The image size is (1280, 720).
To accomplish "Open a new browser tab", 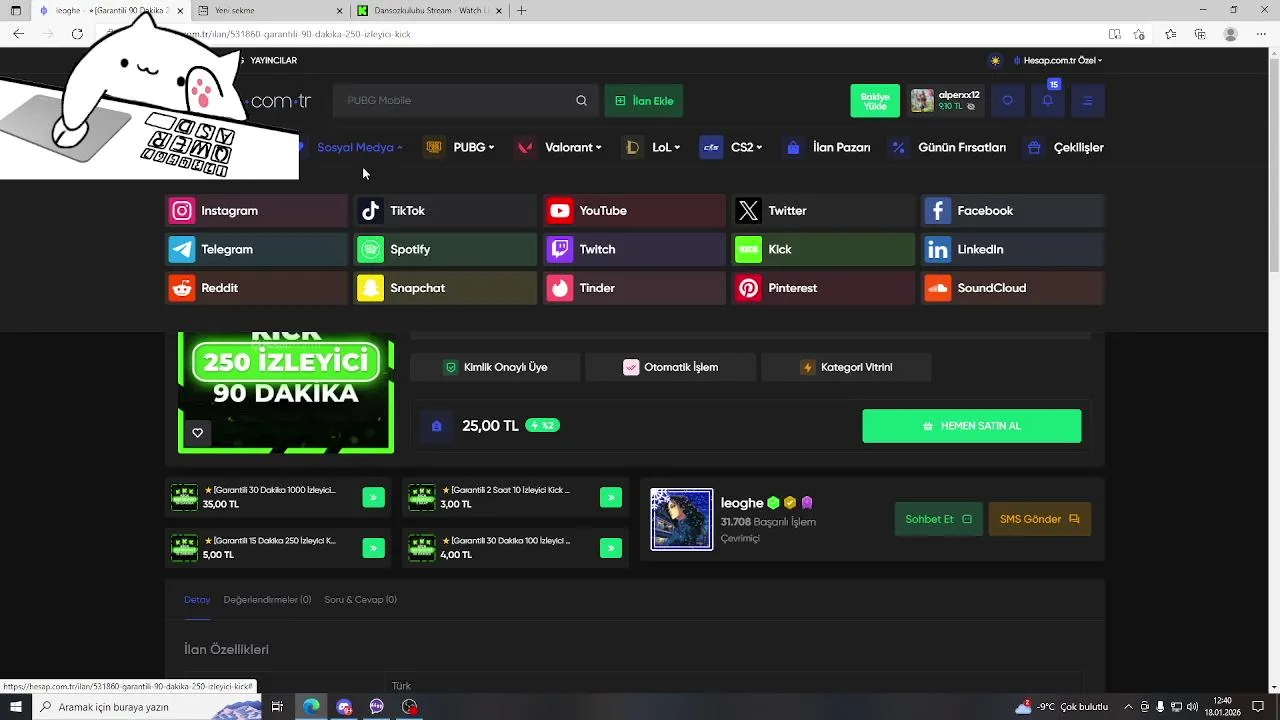I will point(521,10).
